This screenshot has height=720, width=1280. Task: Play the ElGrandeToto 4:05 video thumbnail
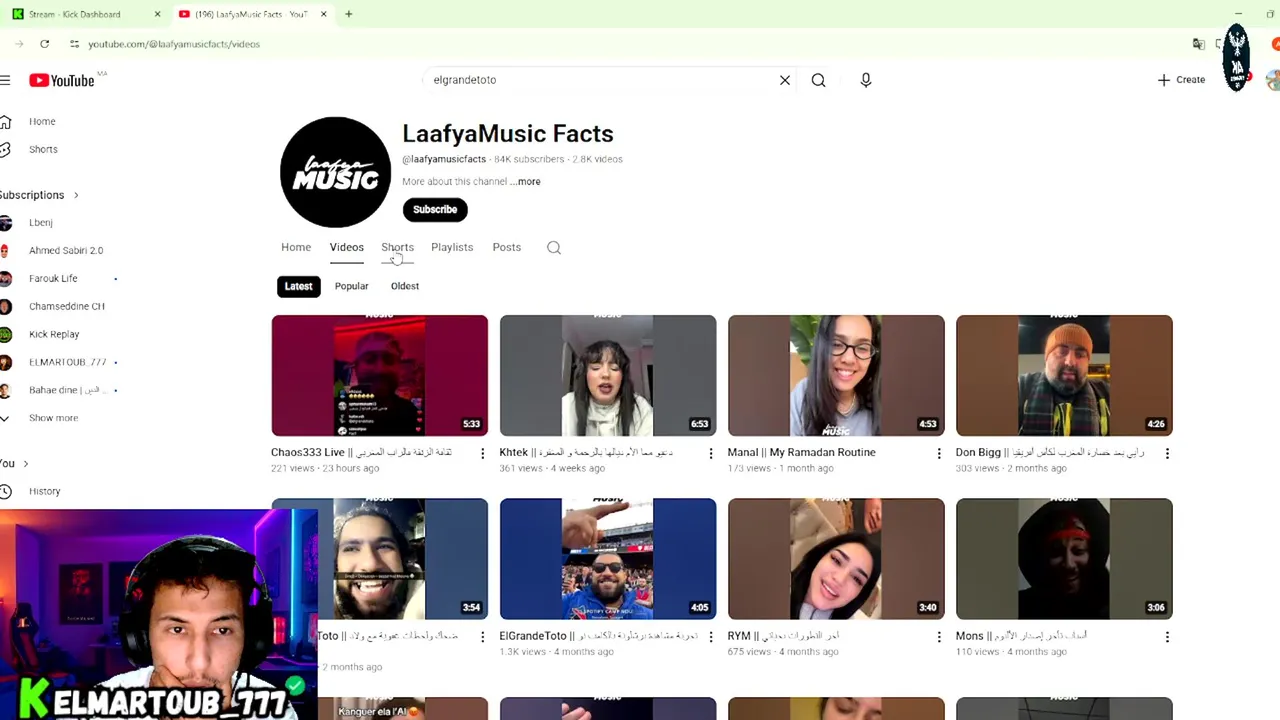coord(608,559)
